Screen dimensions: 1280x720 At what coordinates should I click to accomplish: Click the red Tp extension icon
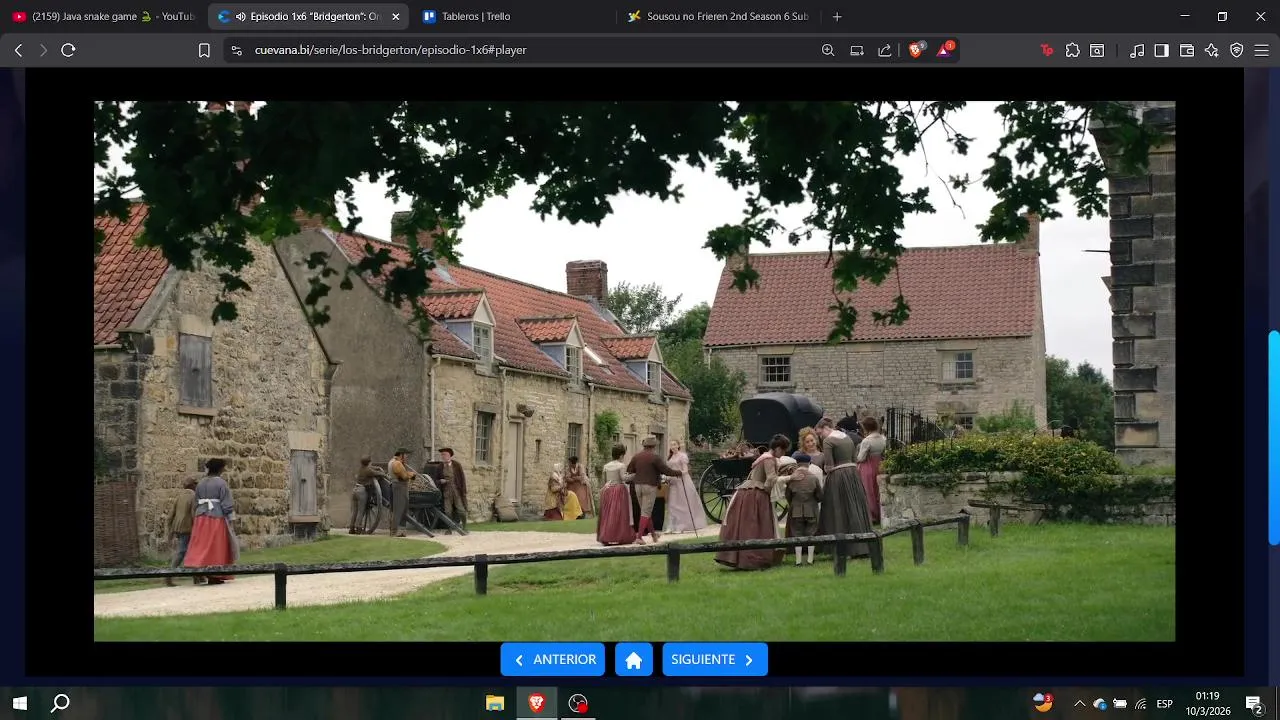point(1047,50)
